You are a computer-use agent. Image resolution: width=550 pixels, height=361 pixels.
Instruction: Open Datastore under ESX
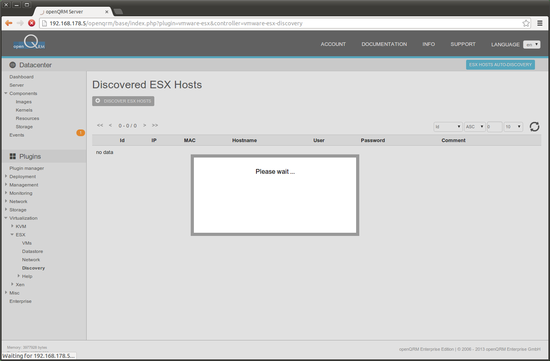pyautogui.click(x=32, y=252)
